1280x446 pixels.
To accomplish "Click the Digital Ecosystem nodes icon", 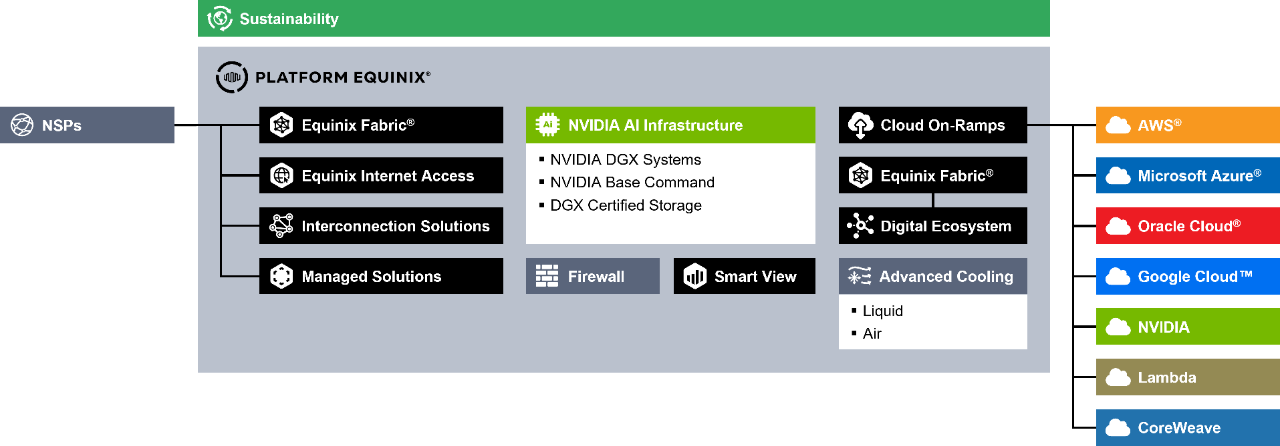I will pos(859,226).
